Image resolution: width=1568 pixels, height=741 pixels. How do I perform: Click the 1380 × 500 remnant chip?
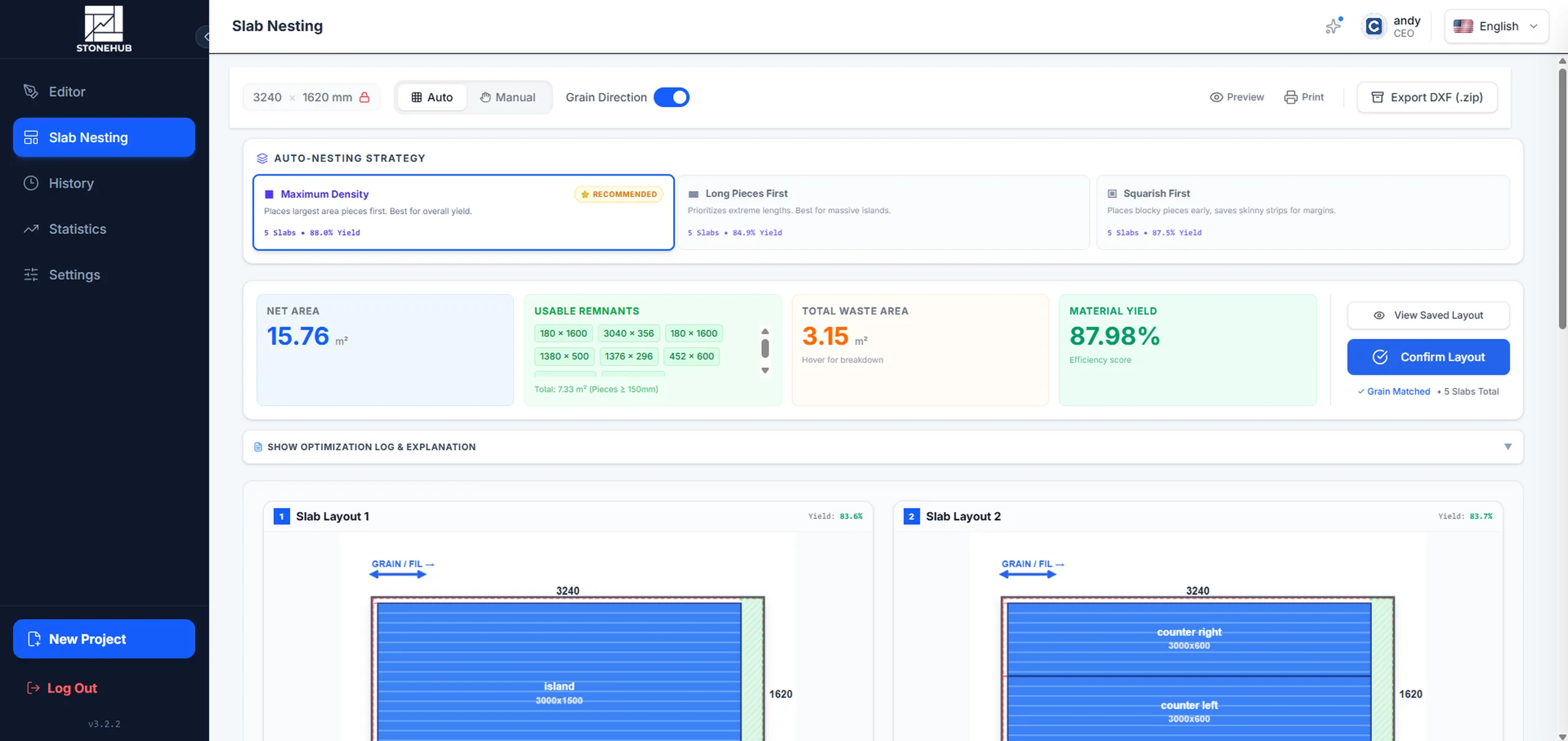coord(564,356)
